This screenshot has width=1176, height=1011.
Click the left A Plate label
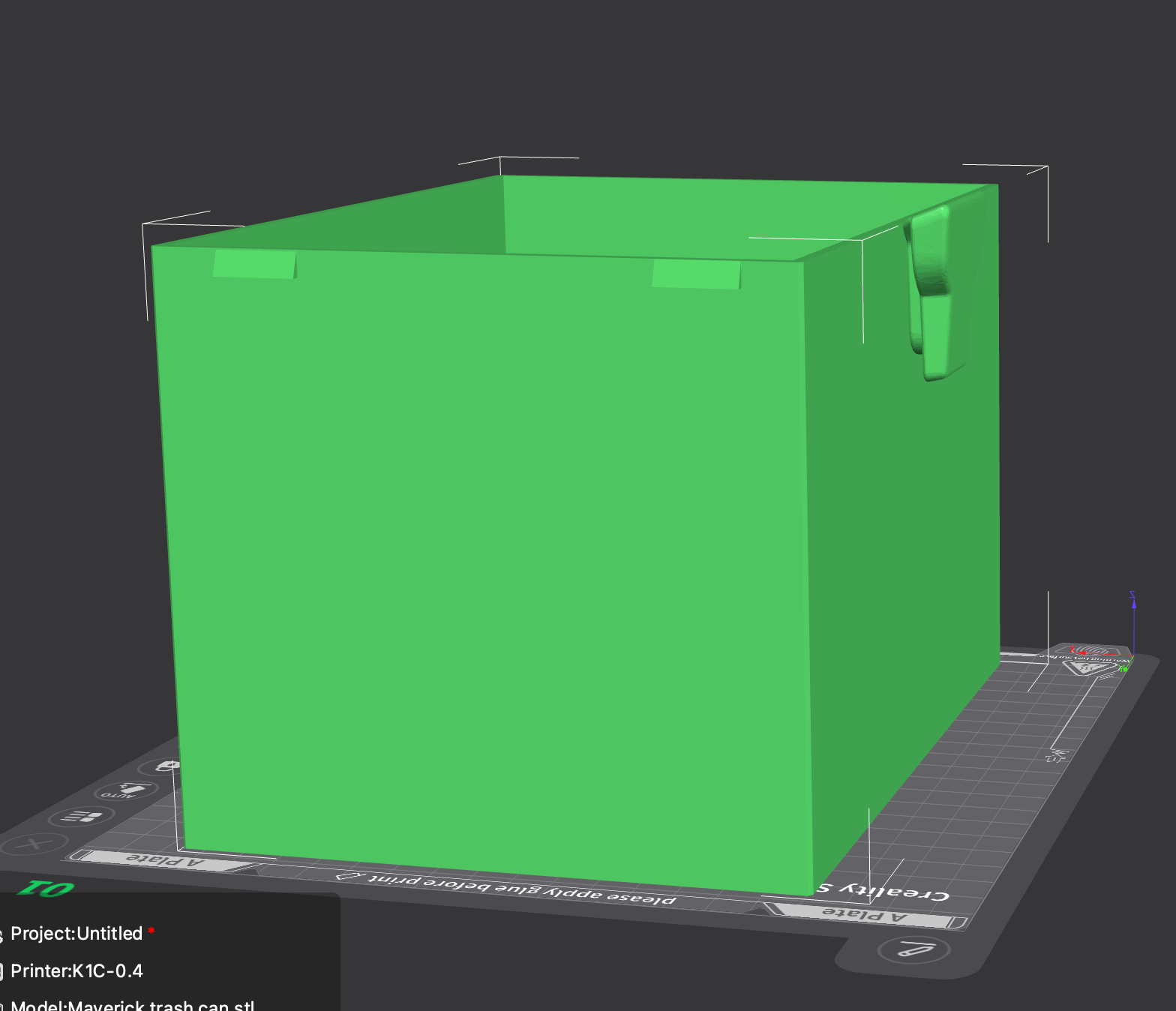[165, 860]
